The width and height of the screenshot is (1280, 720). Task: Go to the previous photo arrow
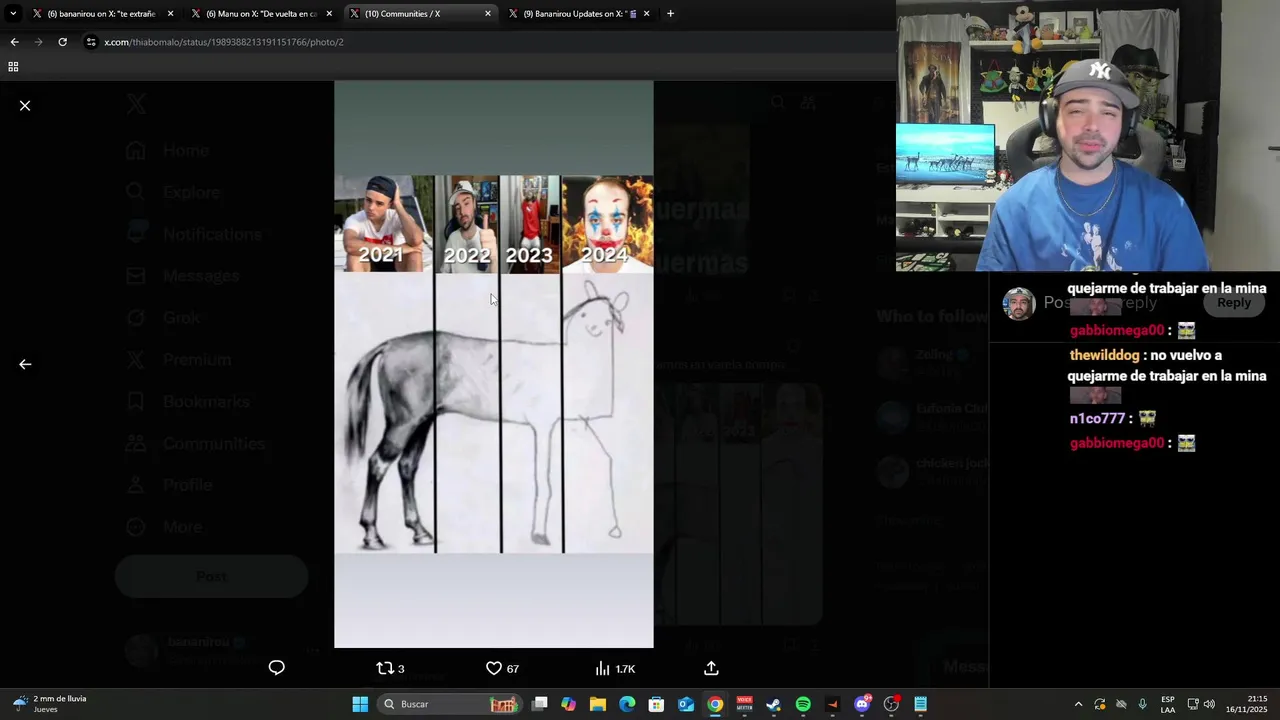(25, 364)
